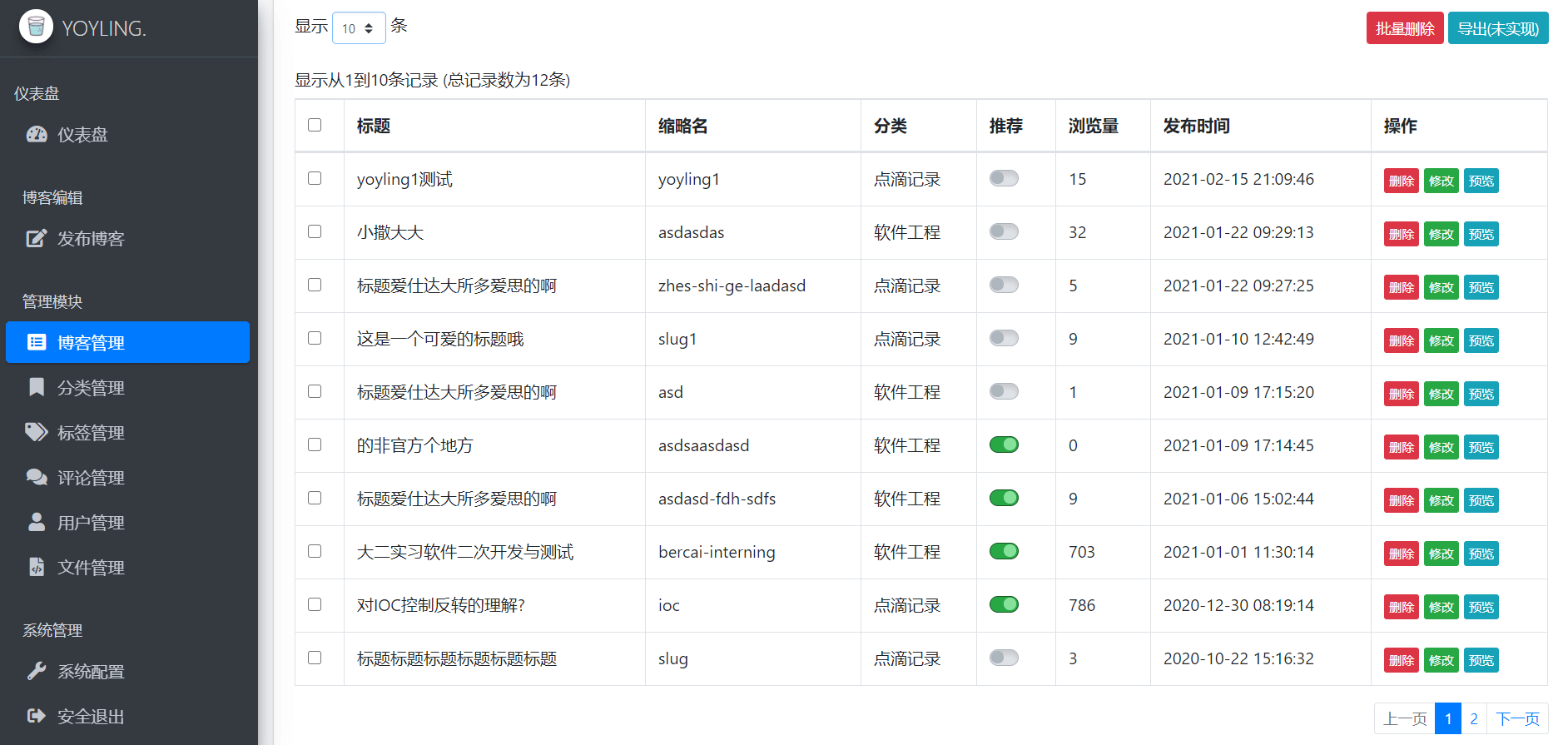Check the yoyling1测试 row checkbox

pyautogui.click(x=315, y=178)
